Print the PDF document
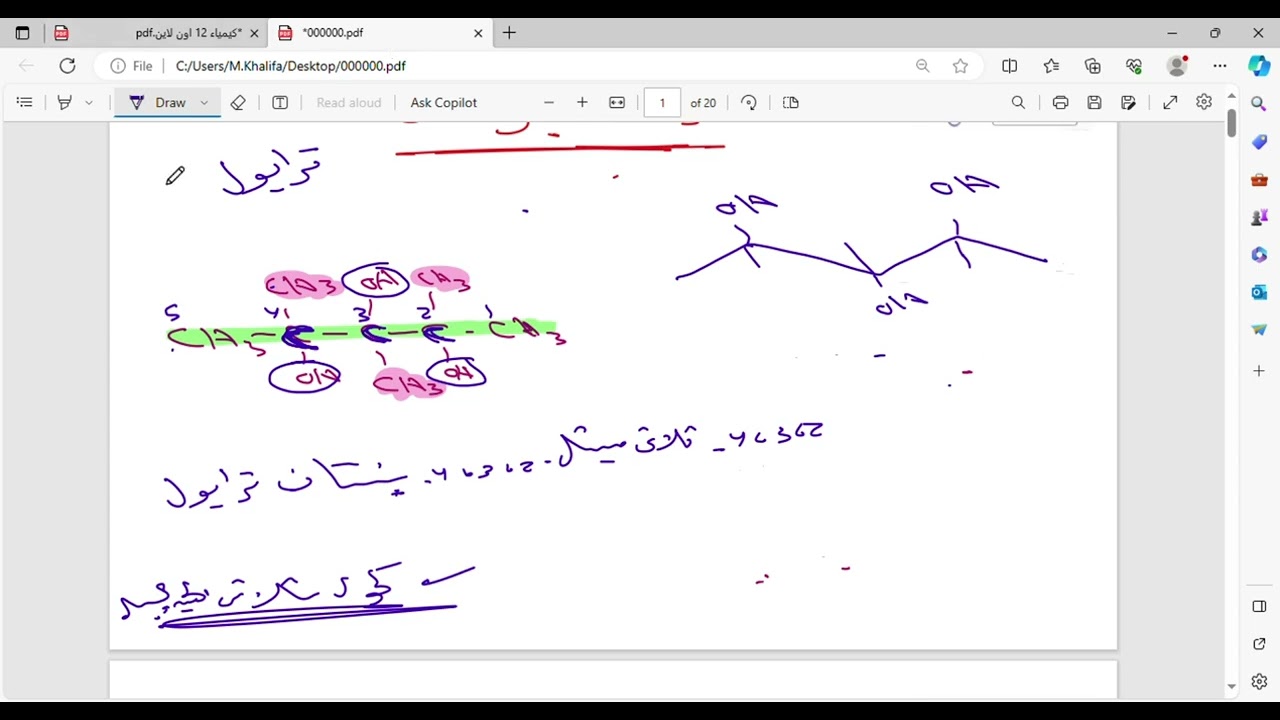The image size is (1280, 720). pos(1060,102)
